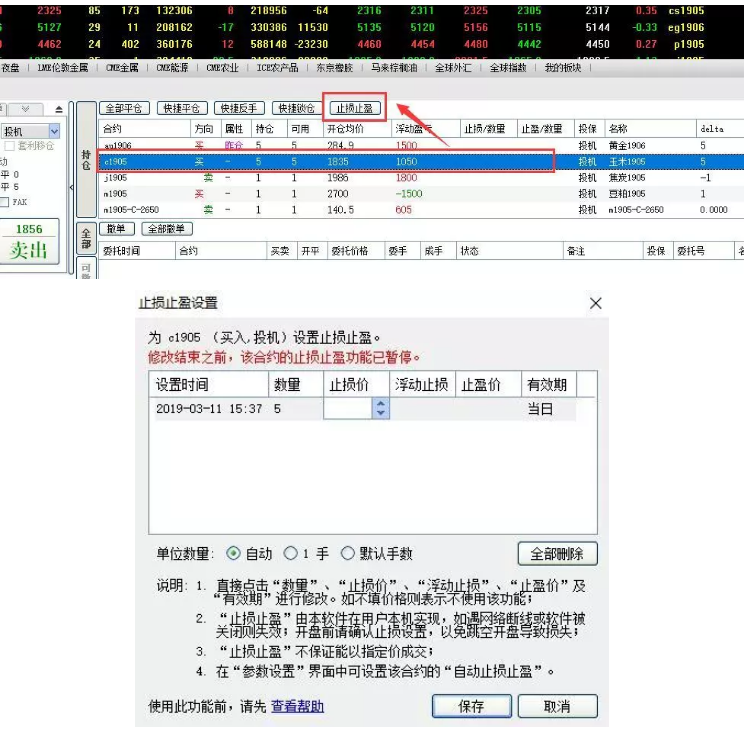Click the 1856 卖出 sell button

click(29, 241)
